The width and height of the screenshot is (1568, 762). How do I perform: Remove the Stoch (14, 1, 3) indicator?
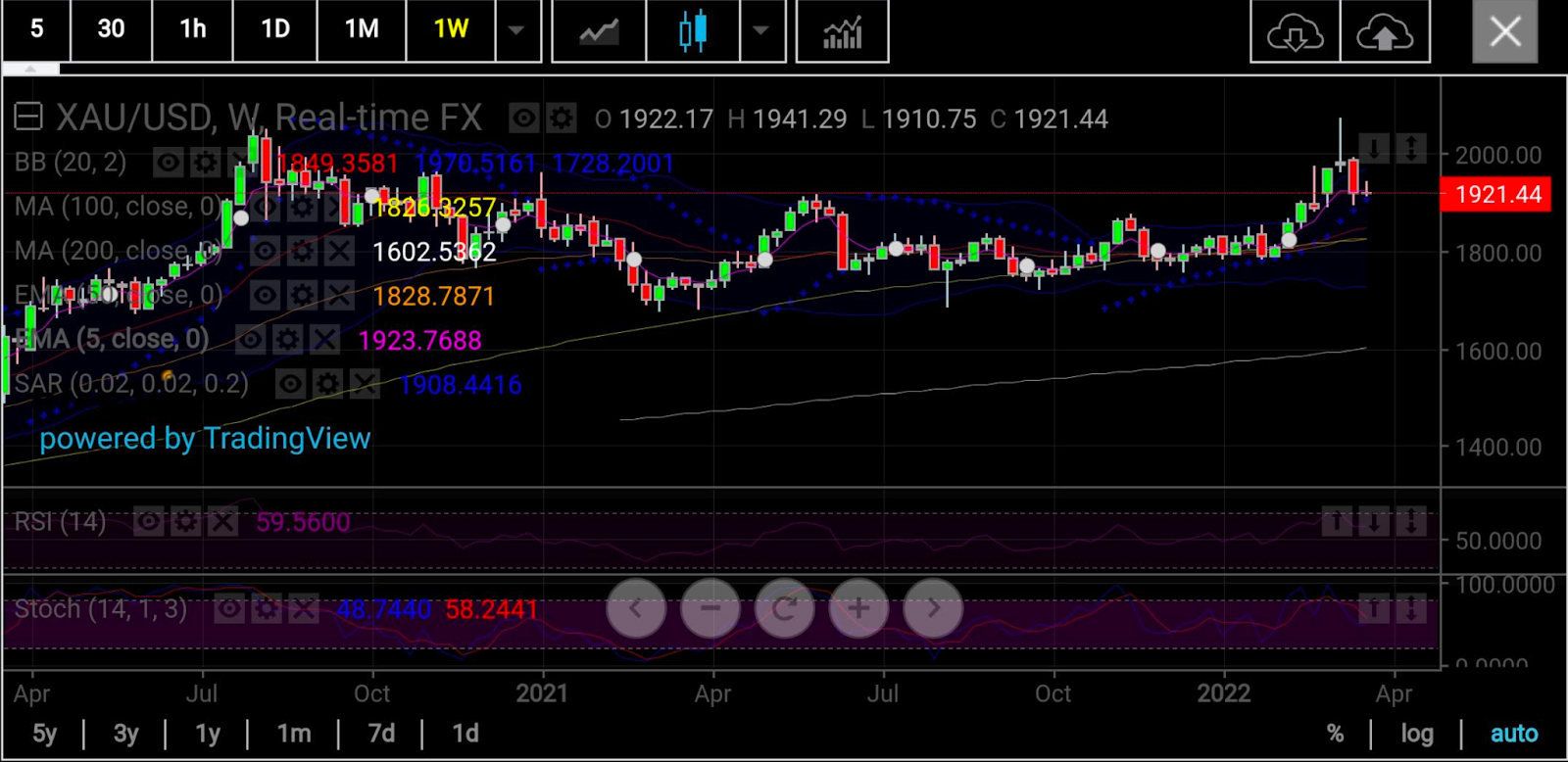tap(303, 610)
